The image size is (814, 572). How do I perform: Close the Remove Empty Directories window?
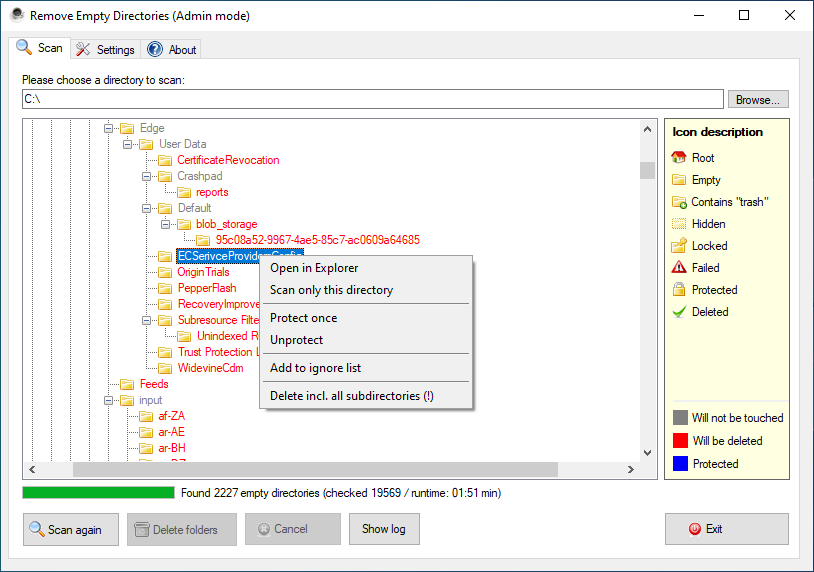point(790,15)
